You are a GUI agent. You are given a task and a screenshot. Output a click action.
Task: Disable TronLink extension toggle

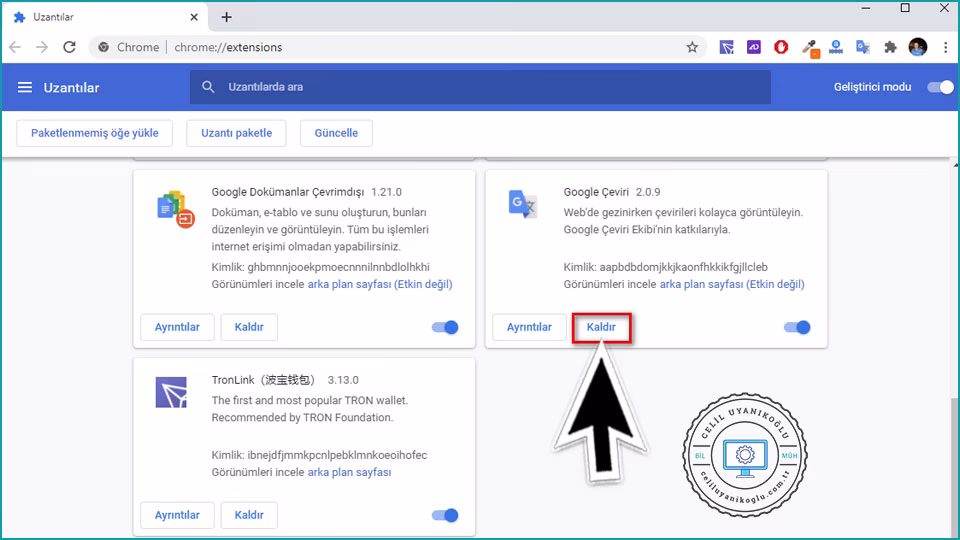445,515
